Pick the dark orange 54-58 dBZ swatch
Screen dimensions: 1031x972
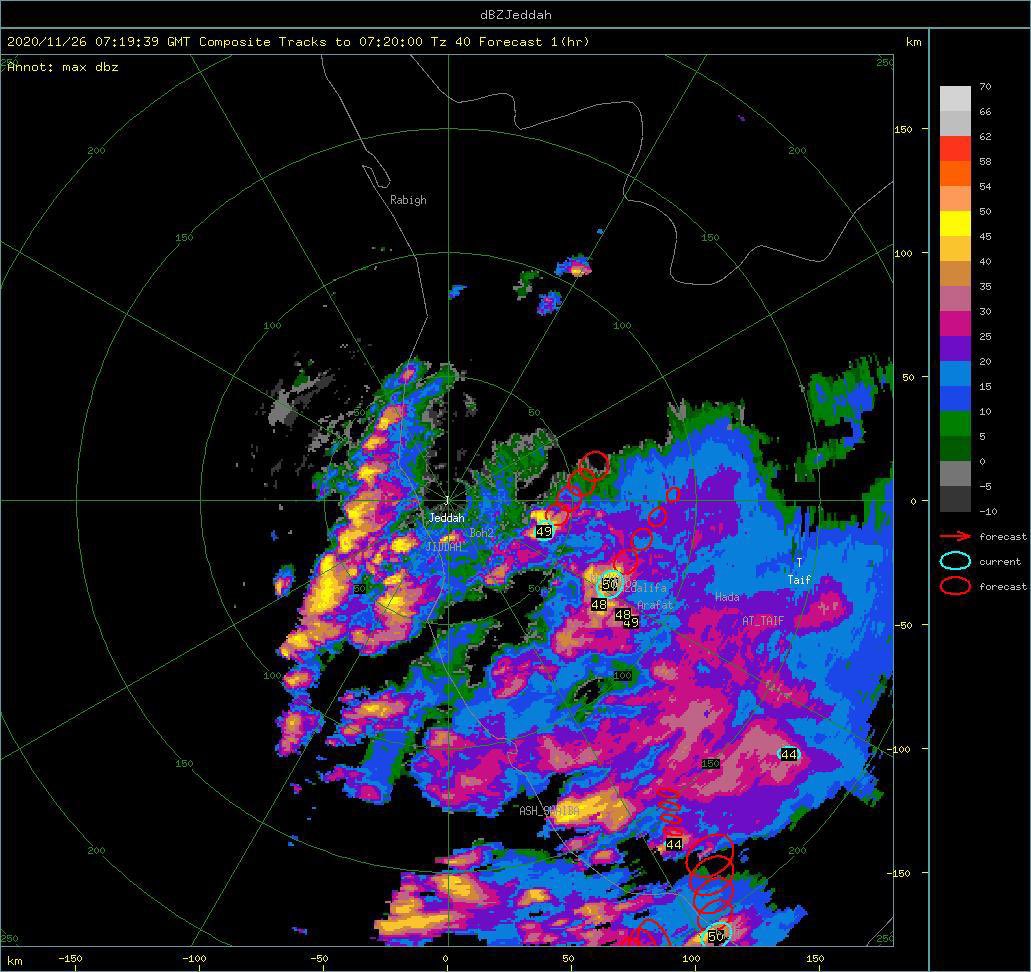[x=955, y=174]
